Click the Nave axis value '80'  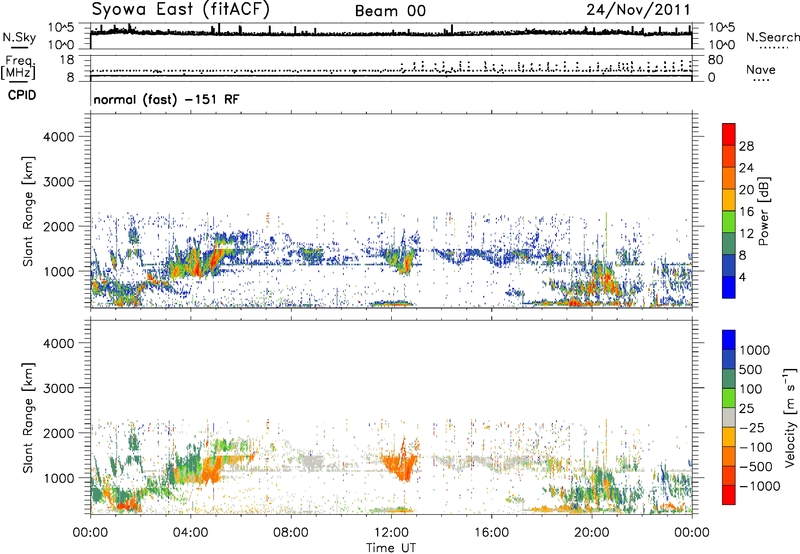coord(715,60)
